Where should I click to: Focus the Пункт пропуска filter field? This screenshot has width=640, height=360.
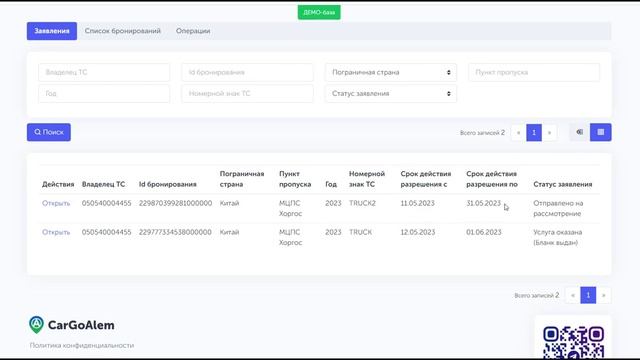tap(534, 72)
